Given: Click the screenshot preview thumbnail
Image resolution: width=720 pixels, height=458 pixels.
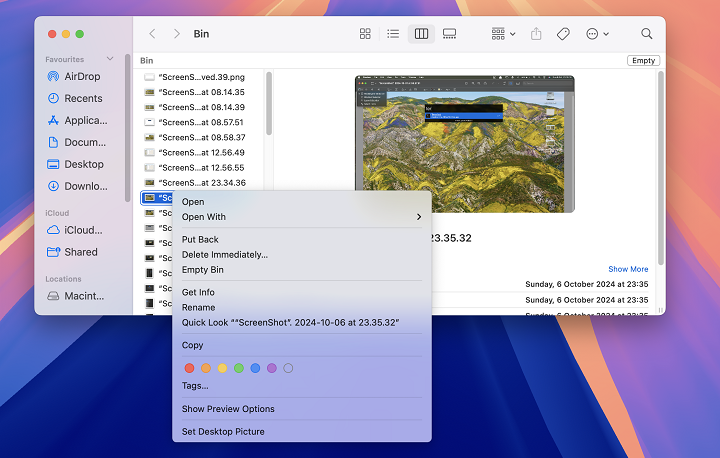Looking at the screenshot, I should click(465, 144).
